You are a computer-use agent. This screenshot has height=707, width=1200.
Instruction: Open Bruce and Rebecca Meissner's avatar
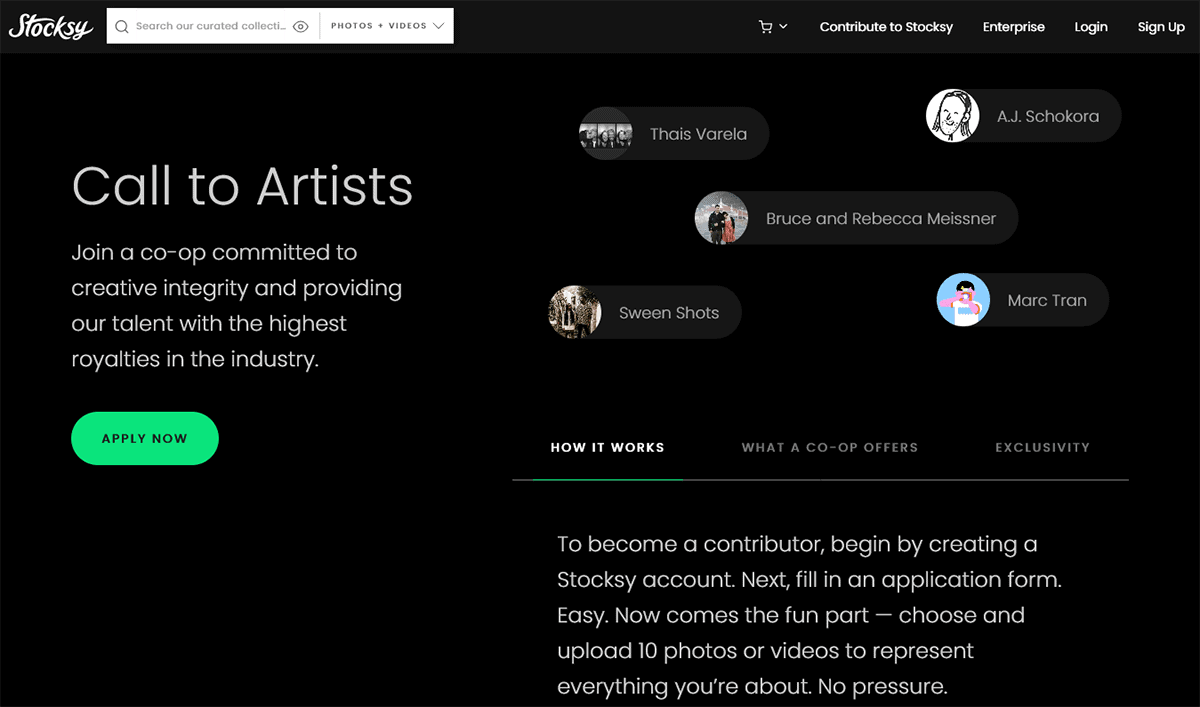721,218
